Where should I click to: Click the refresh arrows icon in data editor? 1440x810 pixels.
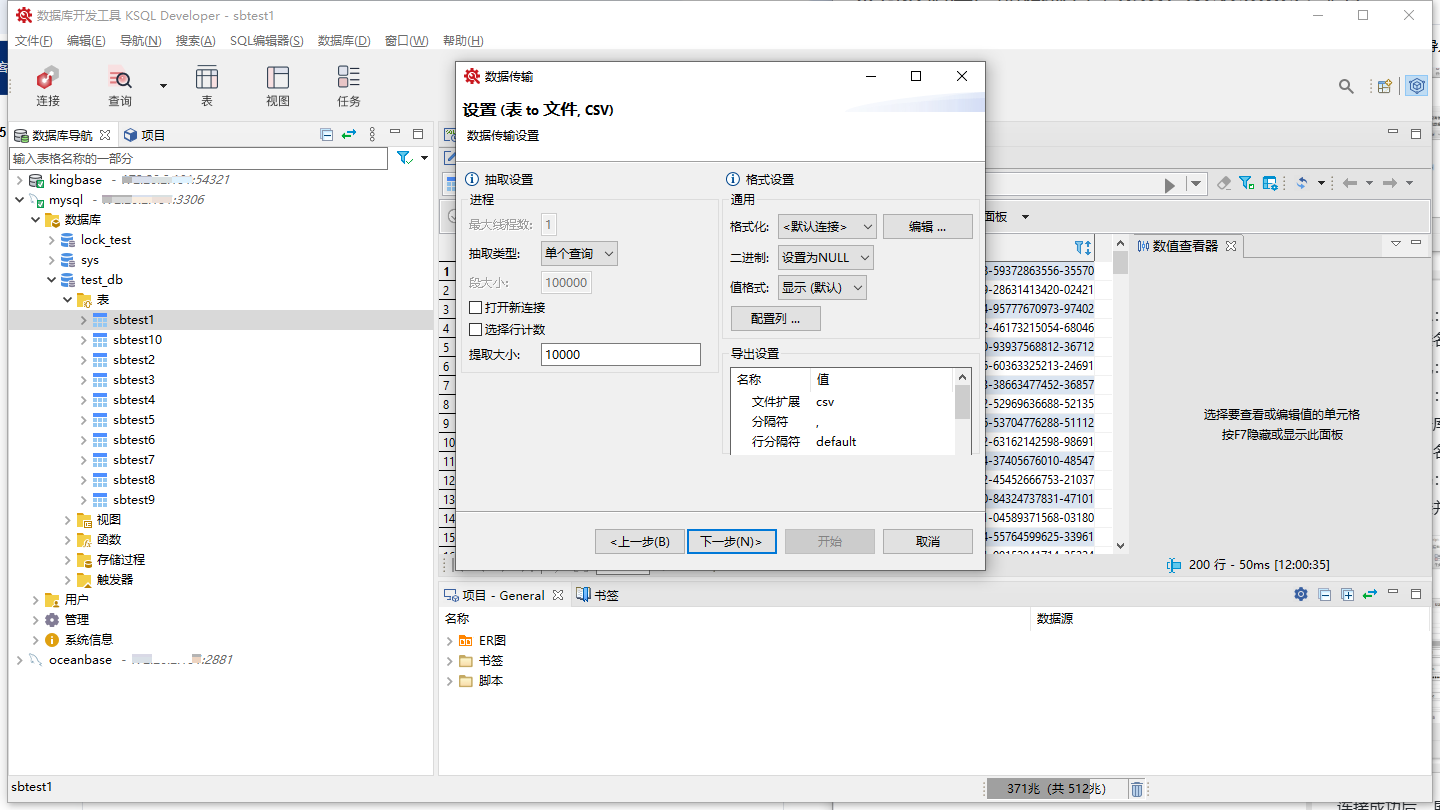pyautogui.click(x=1302, y=183)
